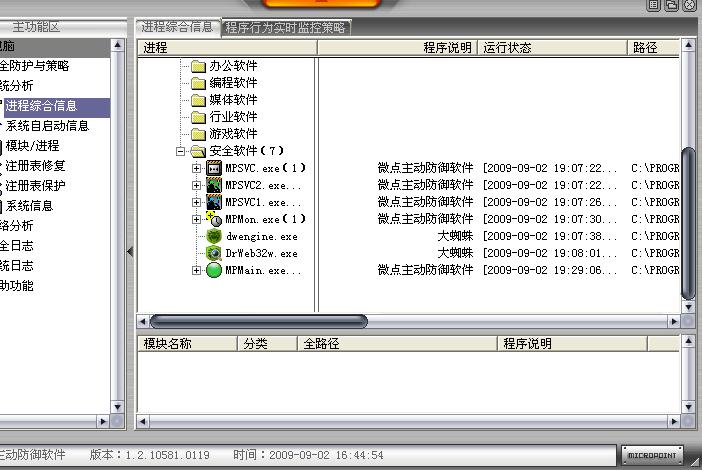Sort by the 模块名称 column header
Viewport: 702px width, 470px height.
point(187,344)
